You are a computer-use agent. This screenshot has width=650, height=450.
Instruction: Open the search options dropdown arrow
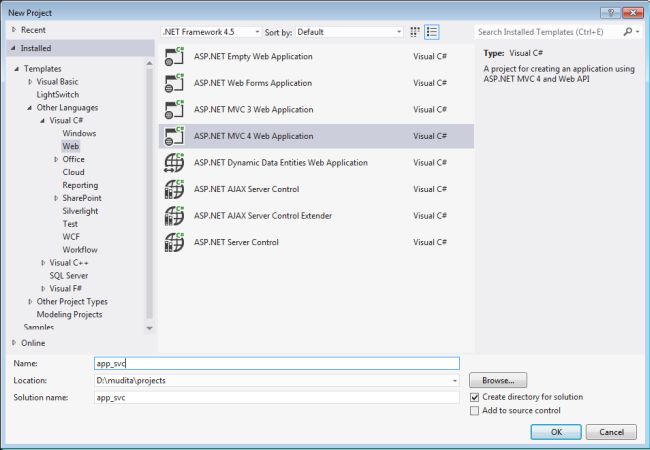coord(638,31)
